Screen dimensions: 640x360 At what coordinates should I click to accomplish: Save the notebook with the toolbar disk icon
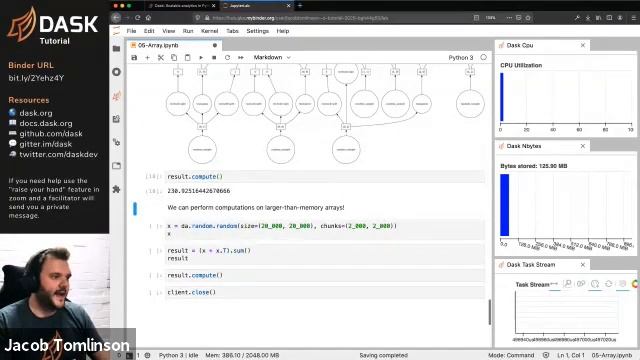(x=134, y=58)
